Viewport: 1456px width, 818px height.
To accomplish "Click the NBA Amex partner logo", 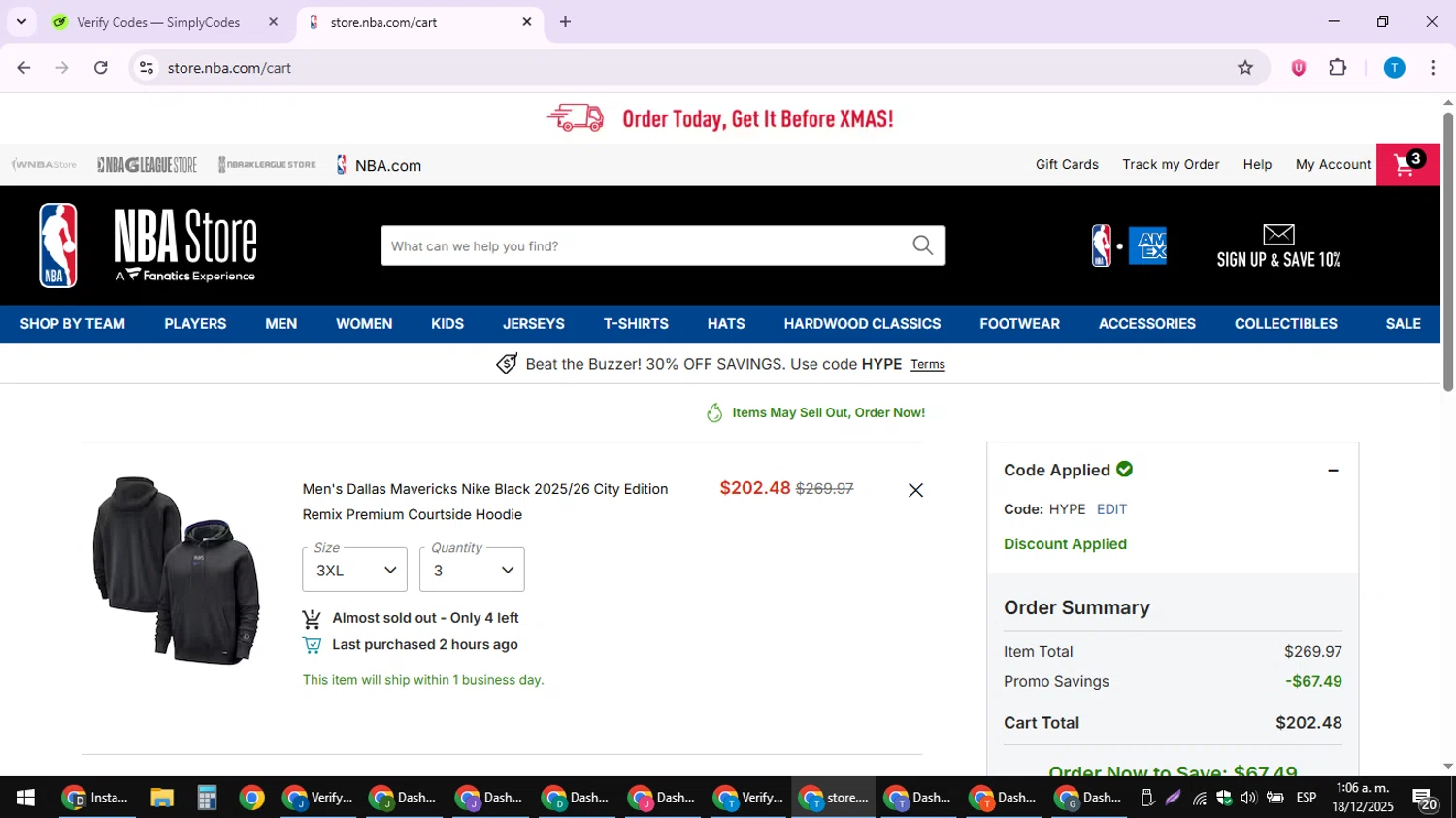I will 1129,245.
